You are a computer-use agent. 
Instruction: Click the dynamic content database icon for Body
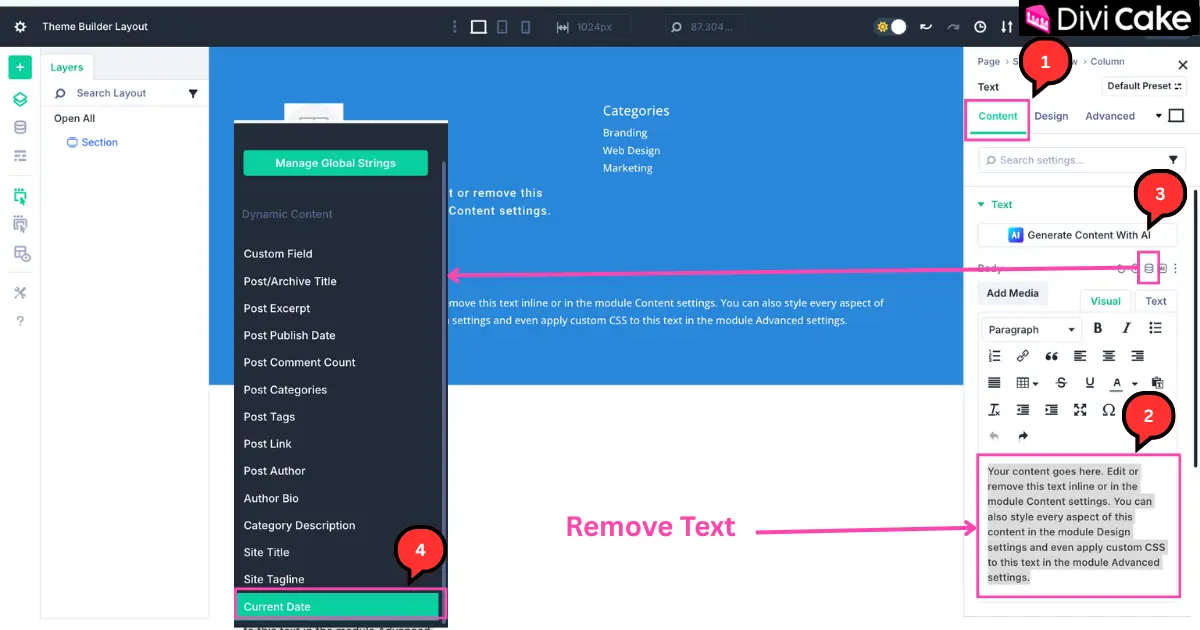[1149, 268]
